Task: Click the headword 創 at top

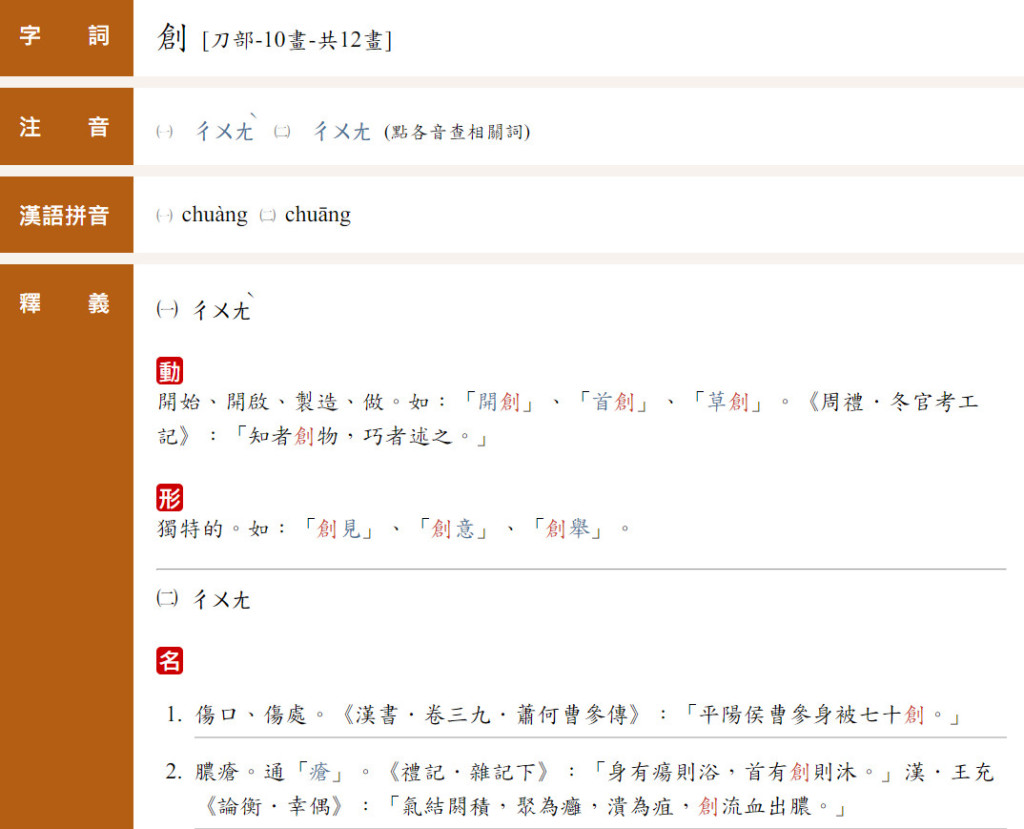Action: (172, 38)
